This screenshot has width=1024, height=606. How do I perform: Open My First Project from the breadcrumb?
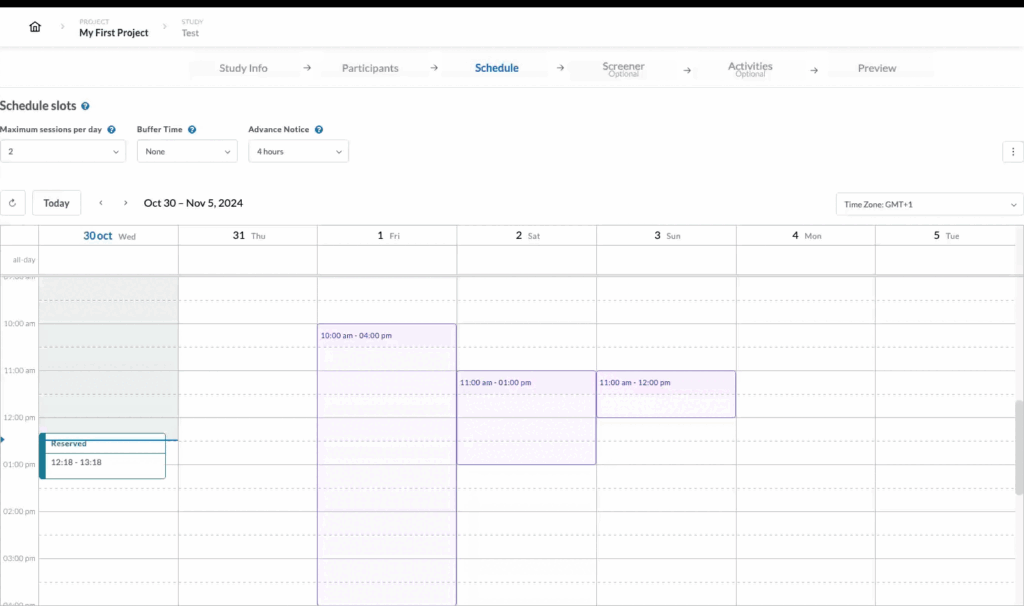coord(112,33)
